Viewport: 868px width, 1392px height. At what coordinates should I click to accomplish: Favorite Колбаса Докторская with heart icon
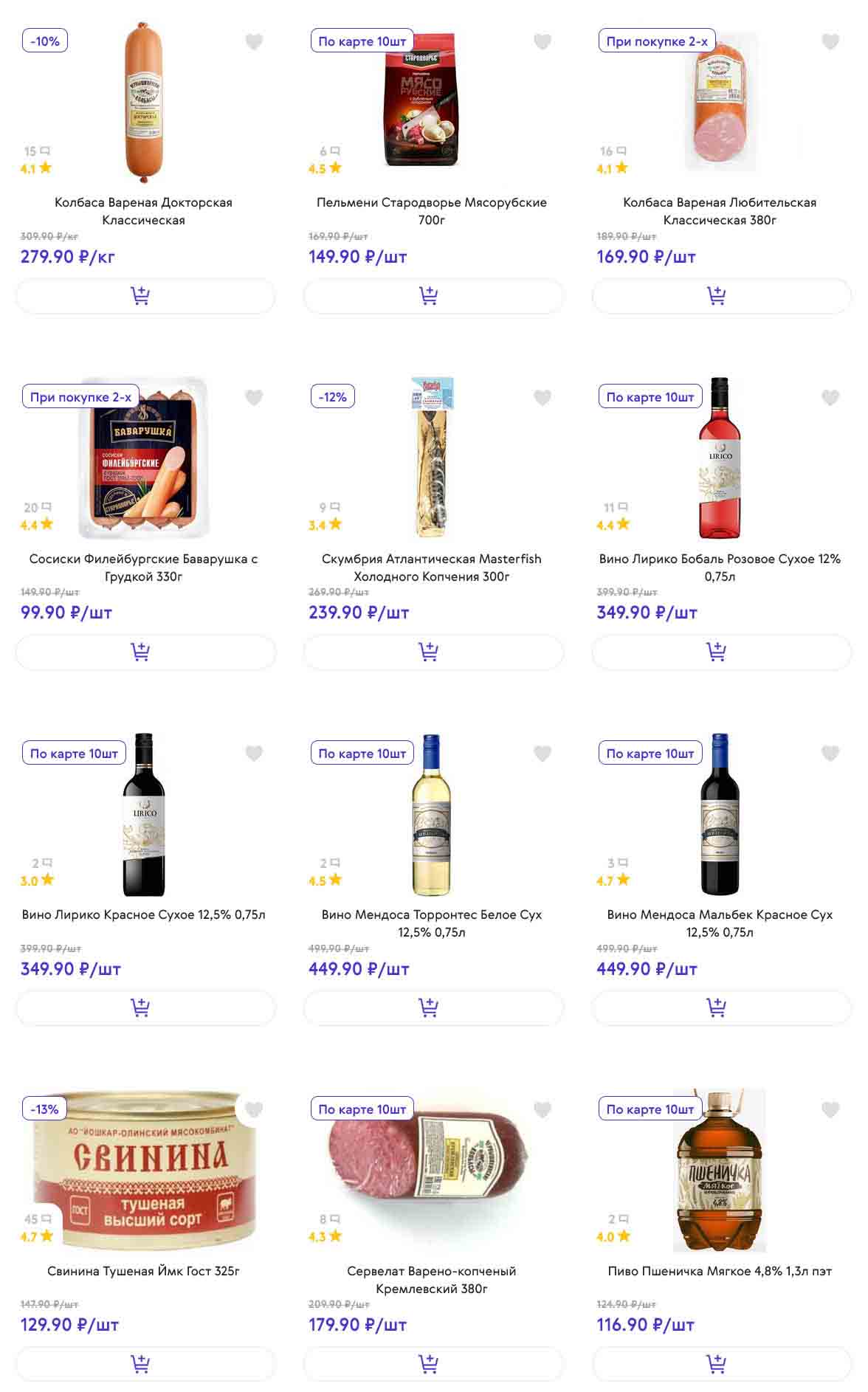coord(254,42)
